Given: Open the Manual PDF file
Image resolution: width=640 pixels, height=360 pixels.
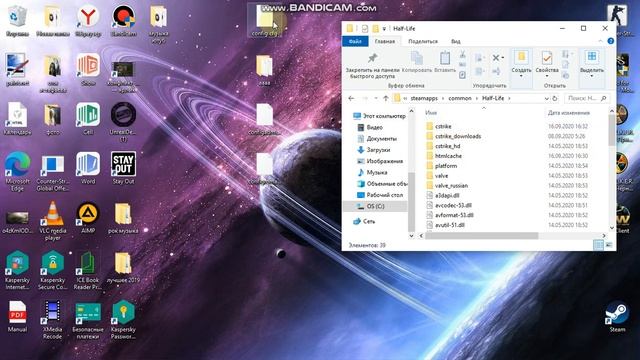Looking at the screenshot, I should [17, 316].
